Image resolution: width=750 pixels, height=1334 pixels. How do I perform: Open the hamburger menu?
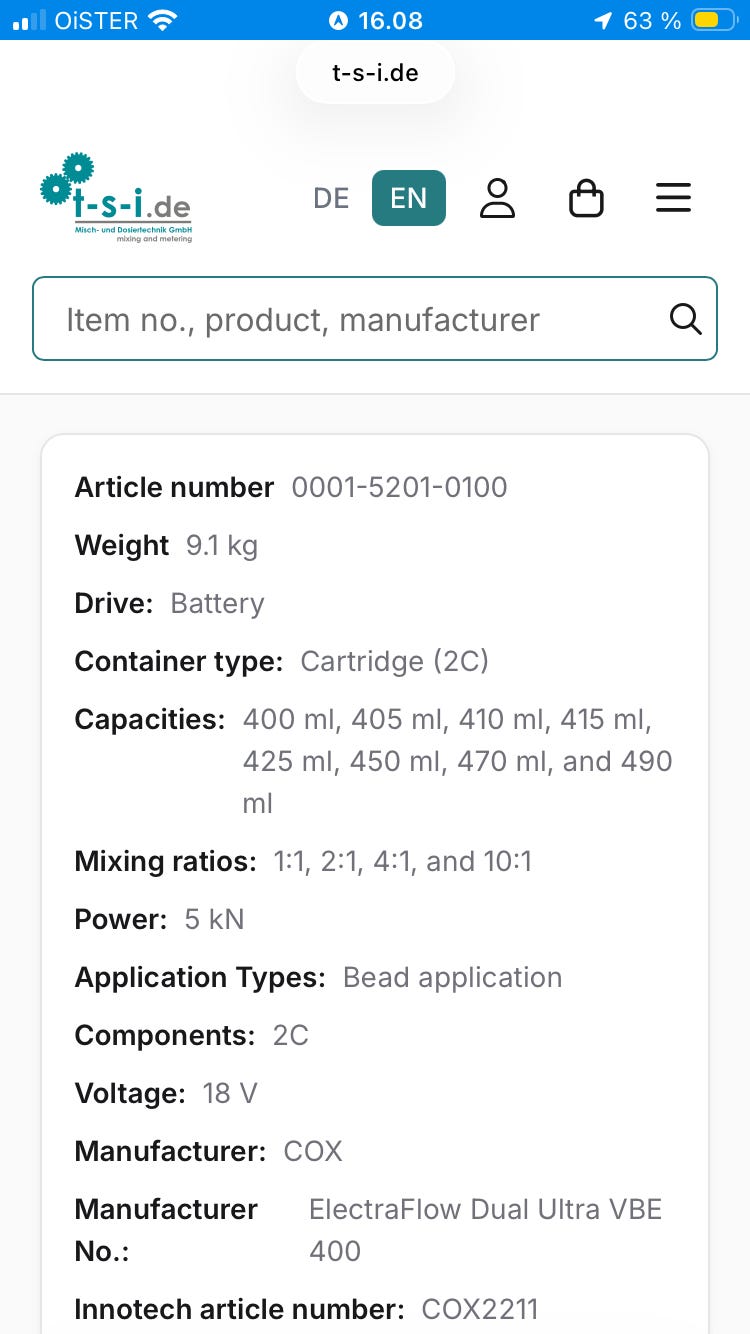[673, 197]
